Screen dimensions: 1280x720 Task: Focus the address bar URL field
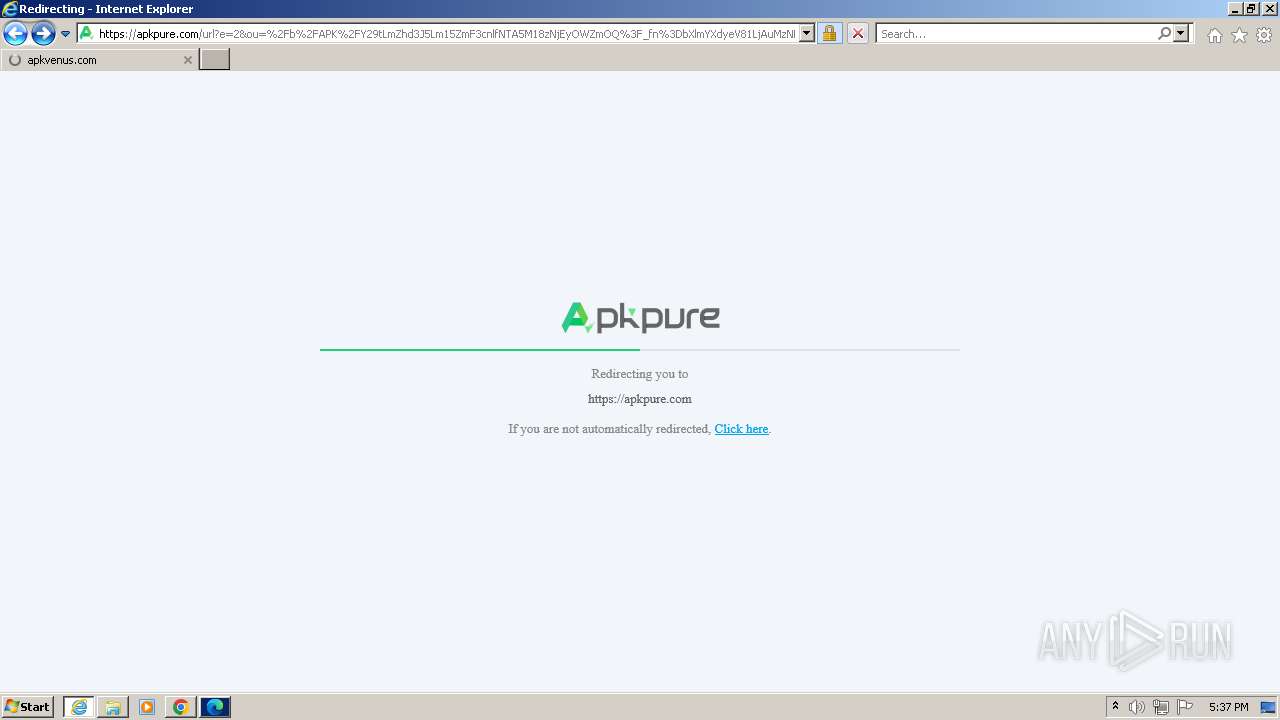[x=447, y=33]
